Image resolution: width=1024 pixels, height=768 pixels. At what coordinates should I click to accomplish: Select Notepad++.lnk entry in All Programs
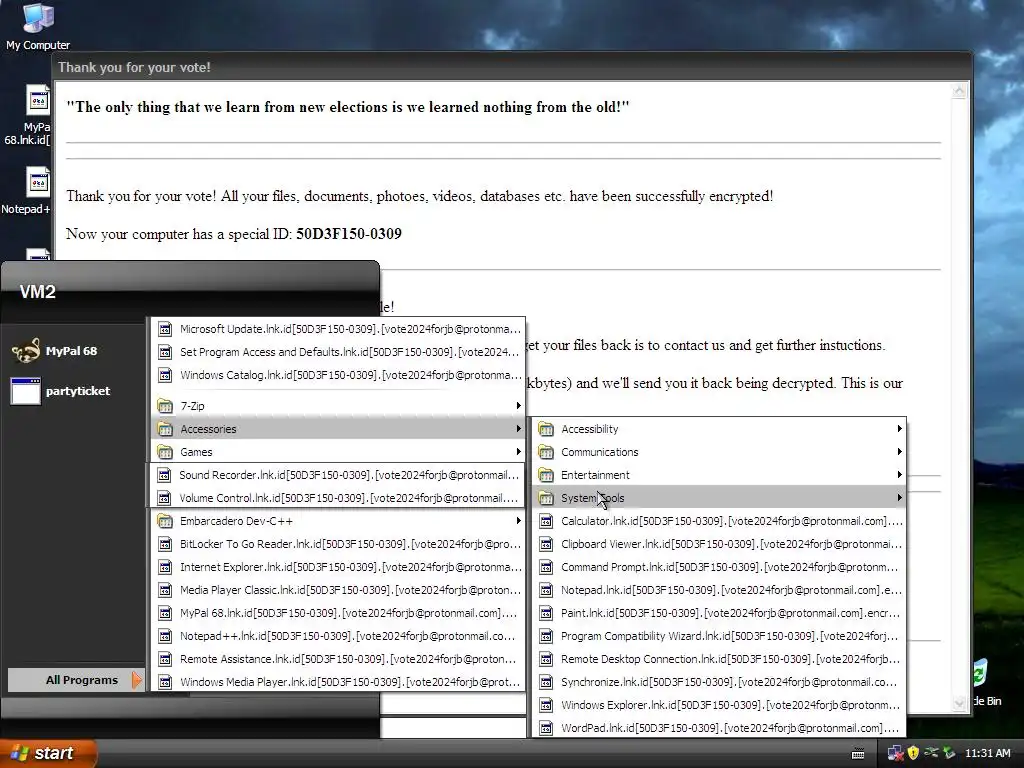click(338, 635)
